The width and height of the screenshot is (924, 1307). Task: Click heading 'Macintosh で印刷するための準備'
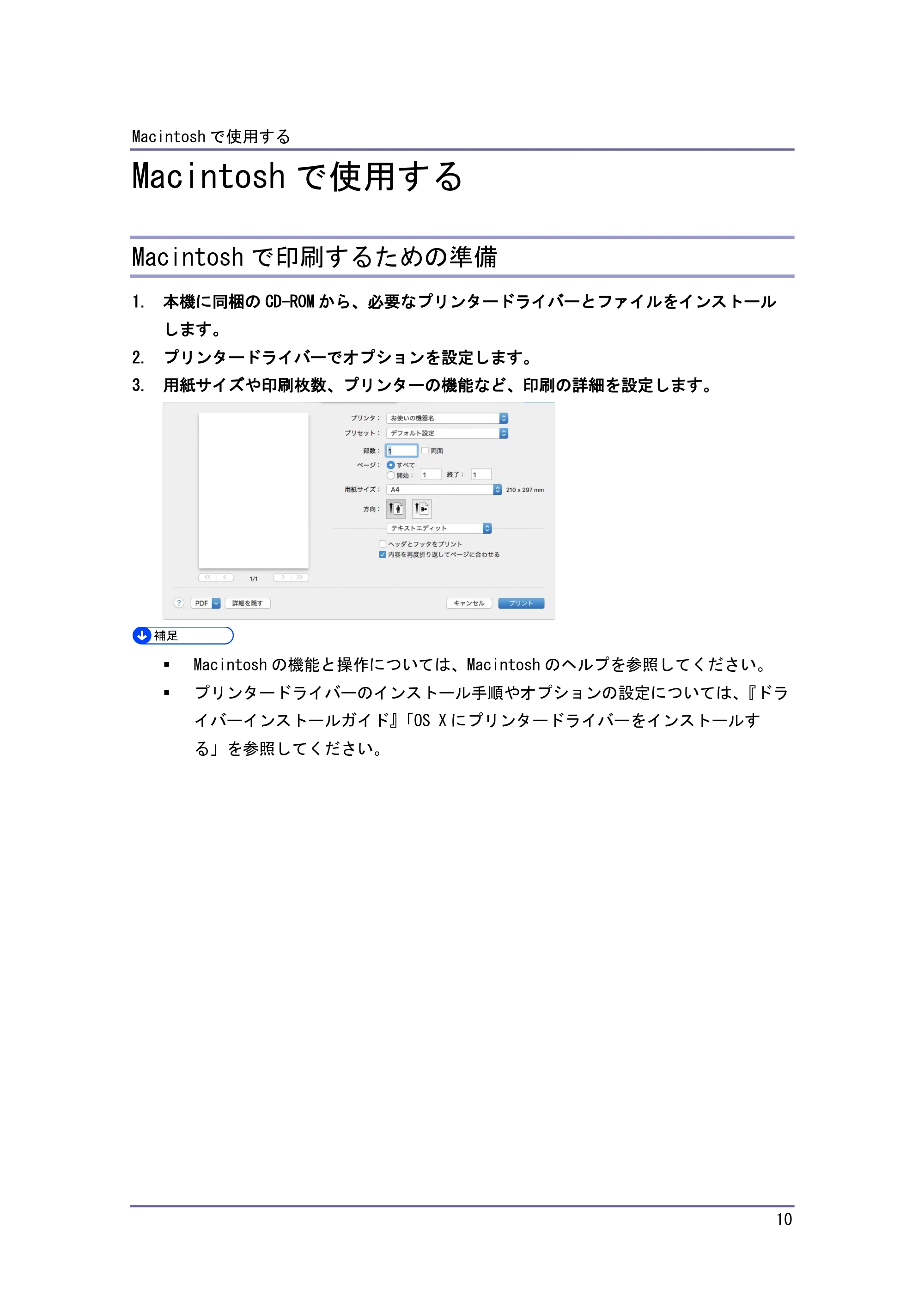click(315, 257)
